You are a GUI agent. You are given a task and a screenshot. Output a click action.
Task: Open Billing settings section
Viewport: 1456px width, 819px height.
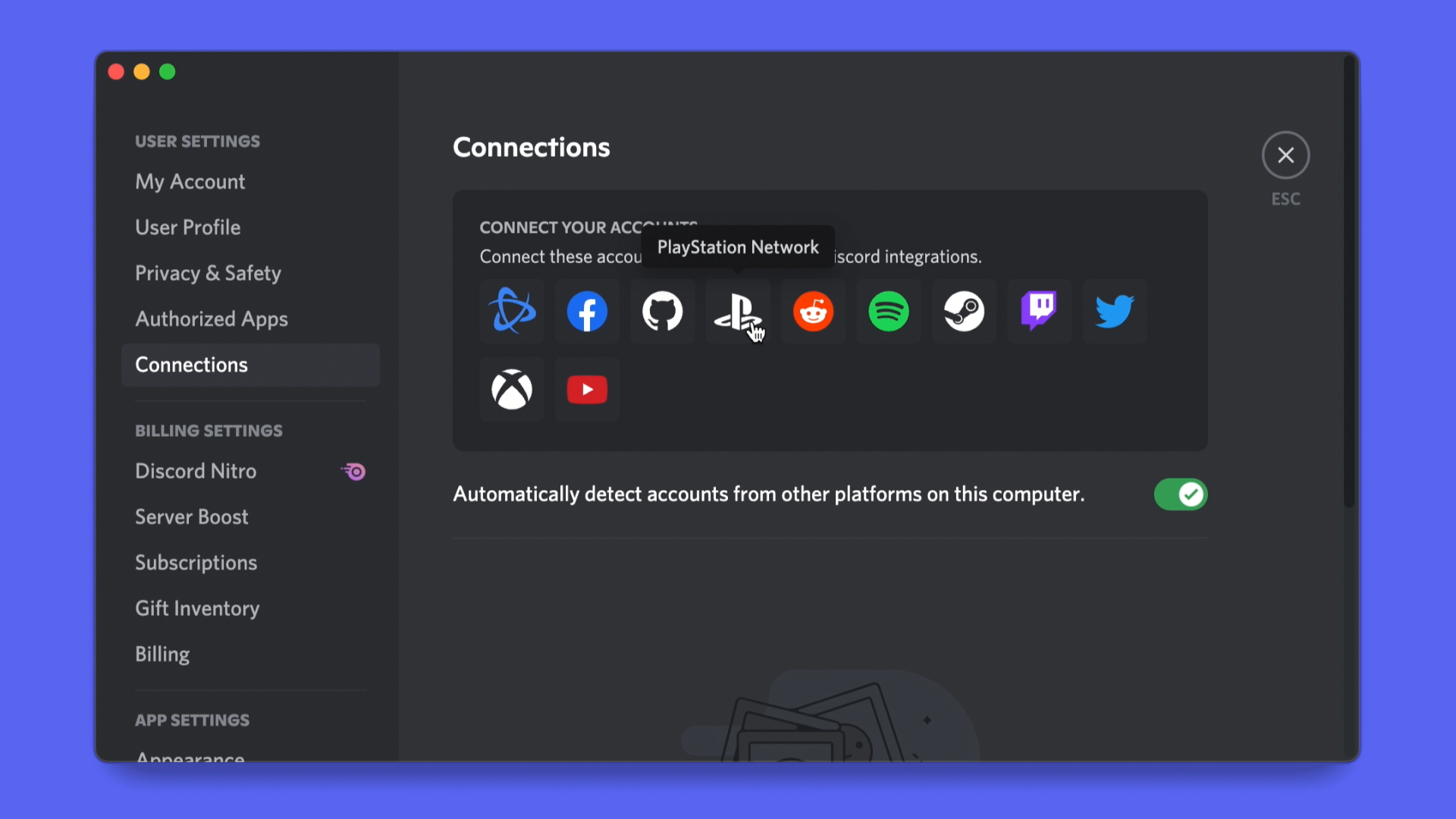(162, 654)
